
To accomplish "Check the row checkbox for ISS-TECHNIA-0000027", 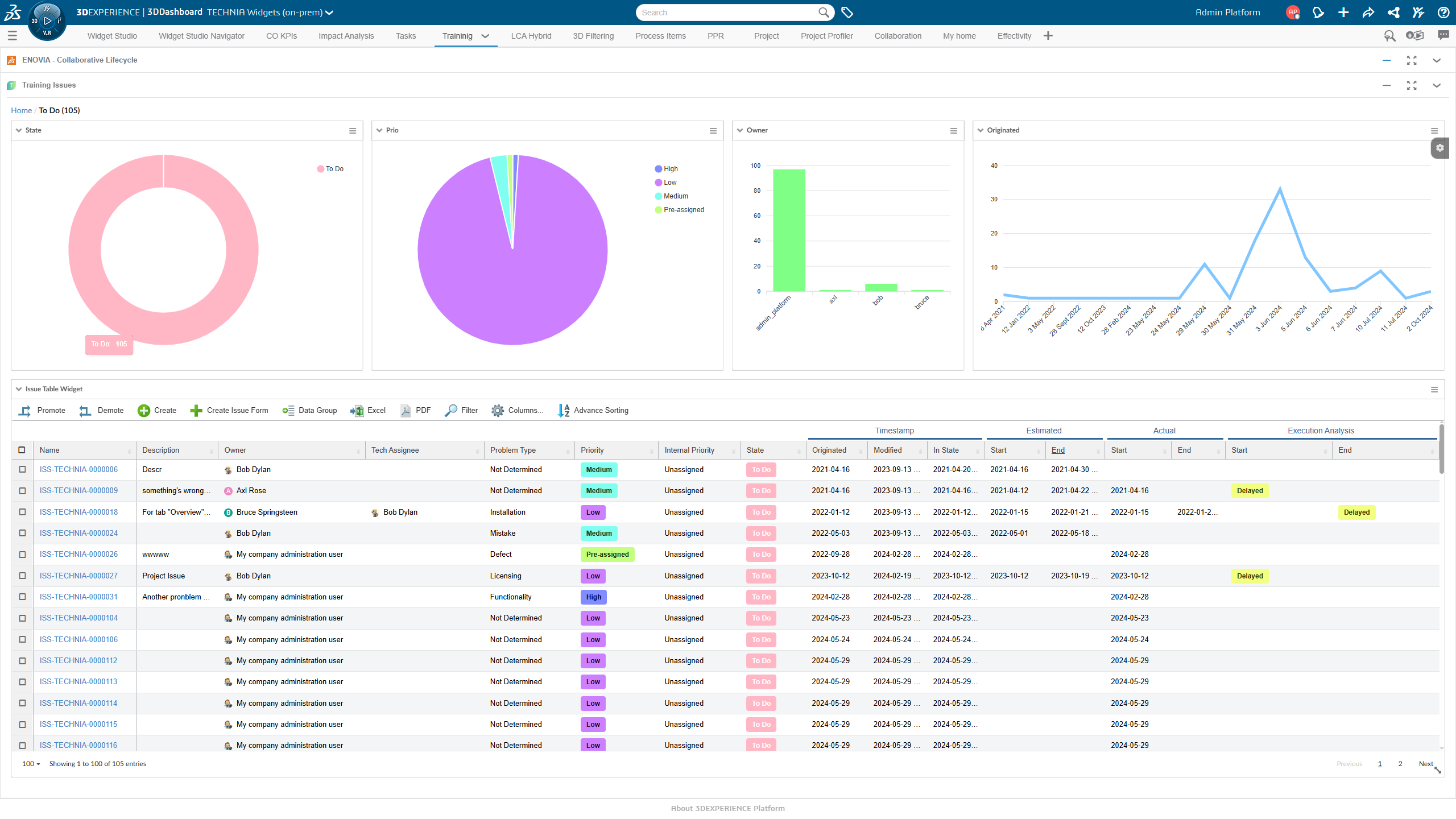I will coord(22,576).
